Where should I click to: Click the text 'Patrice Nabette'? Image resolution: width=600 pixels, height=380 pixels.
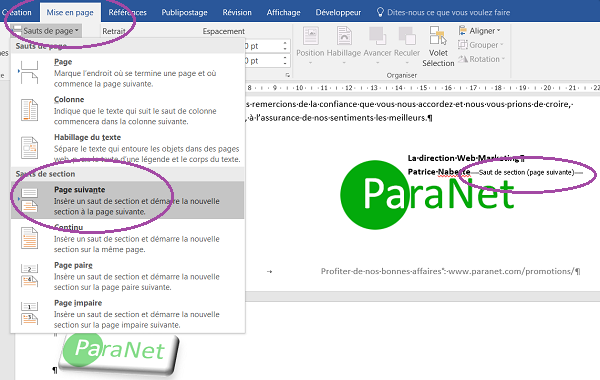(439, 172)
